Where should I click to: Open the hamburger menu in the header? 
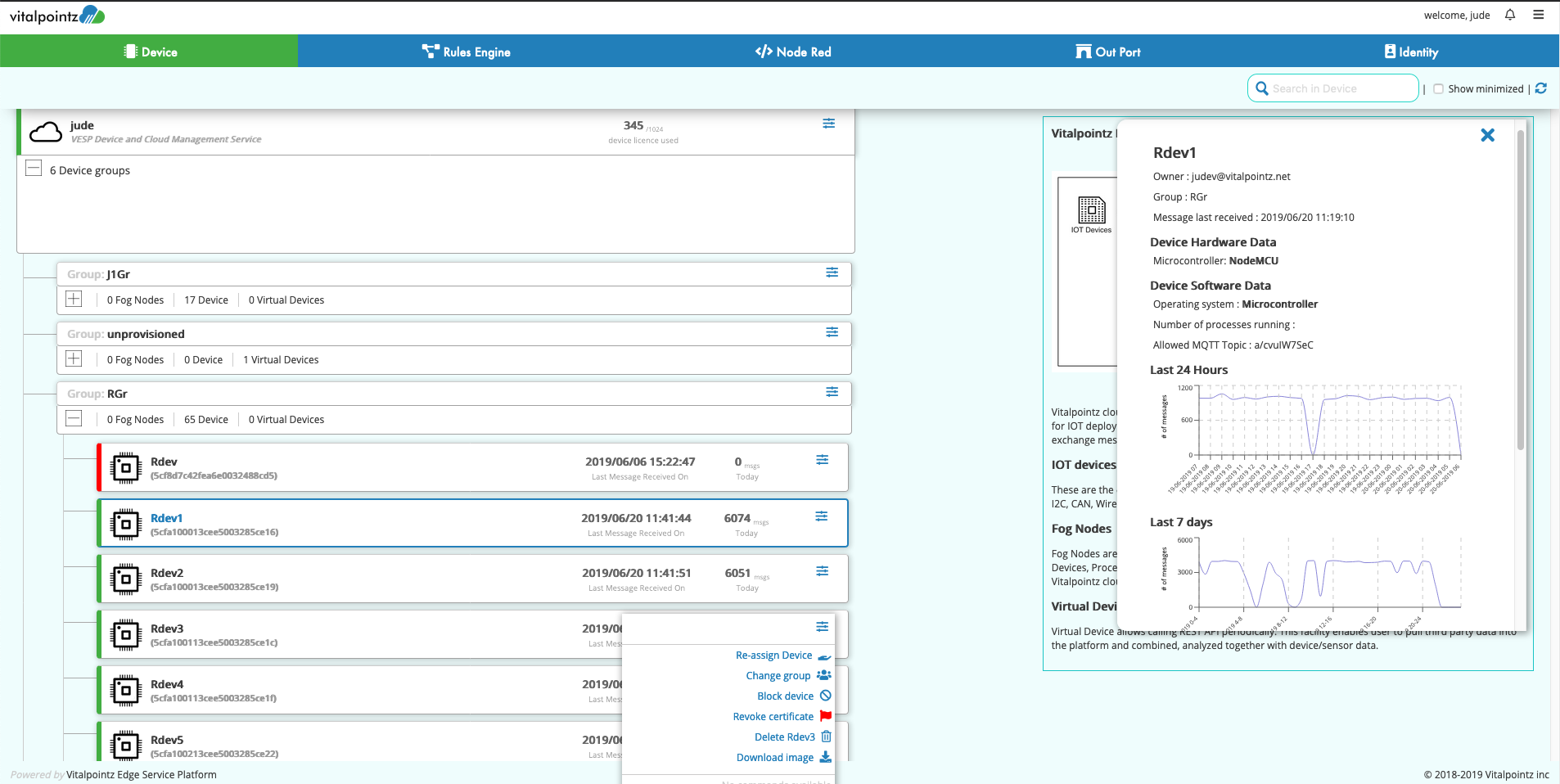pyautogui.click(x=1539, y=15)
